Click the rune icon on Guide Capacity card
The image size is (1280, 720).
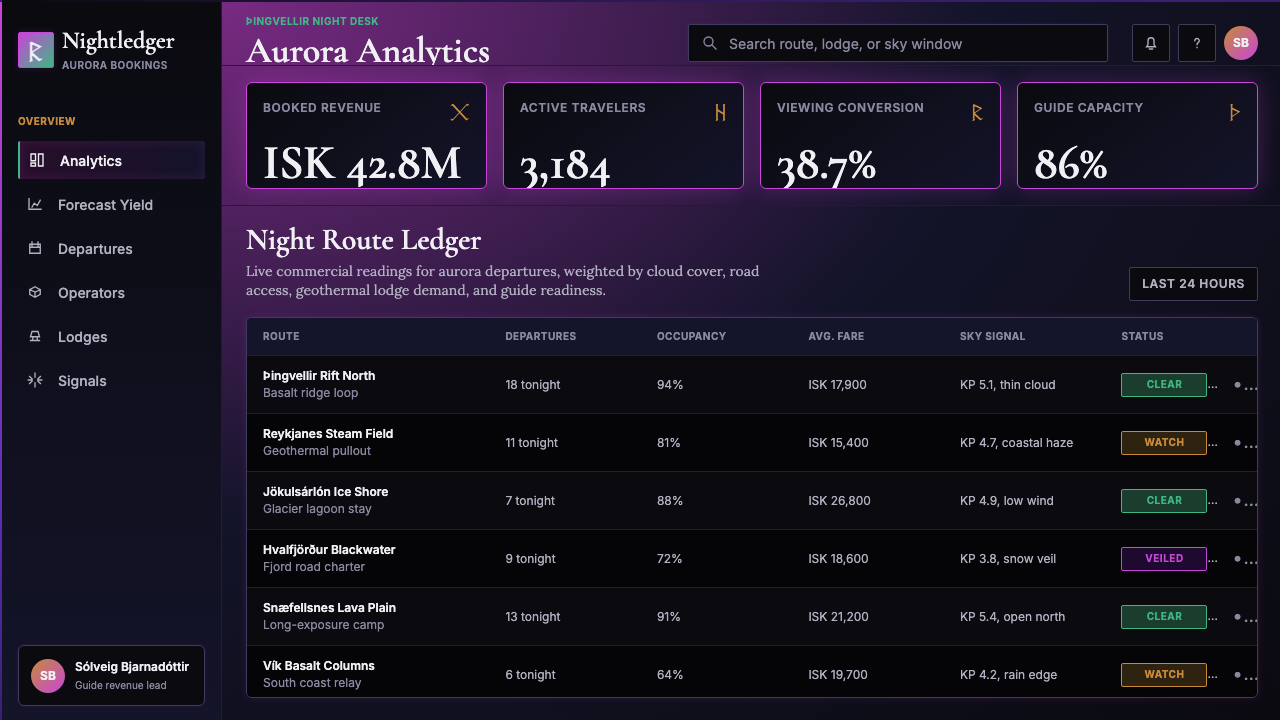[x=1234, y=112]
